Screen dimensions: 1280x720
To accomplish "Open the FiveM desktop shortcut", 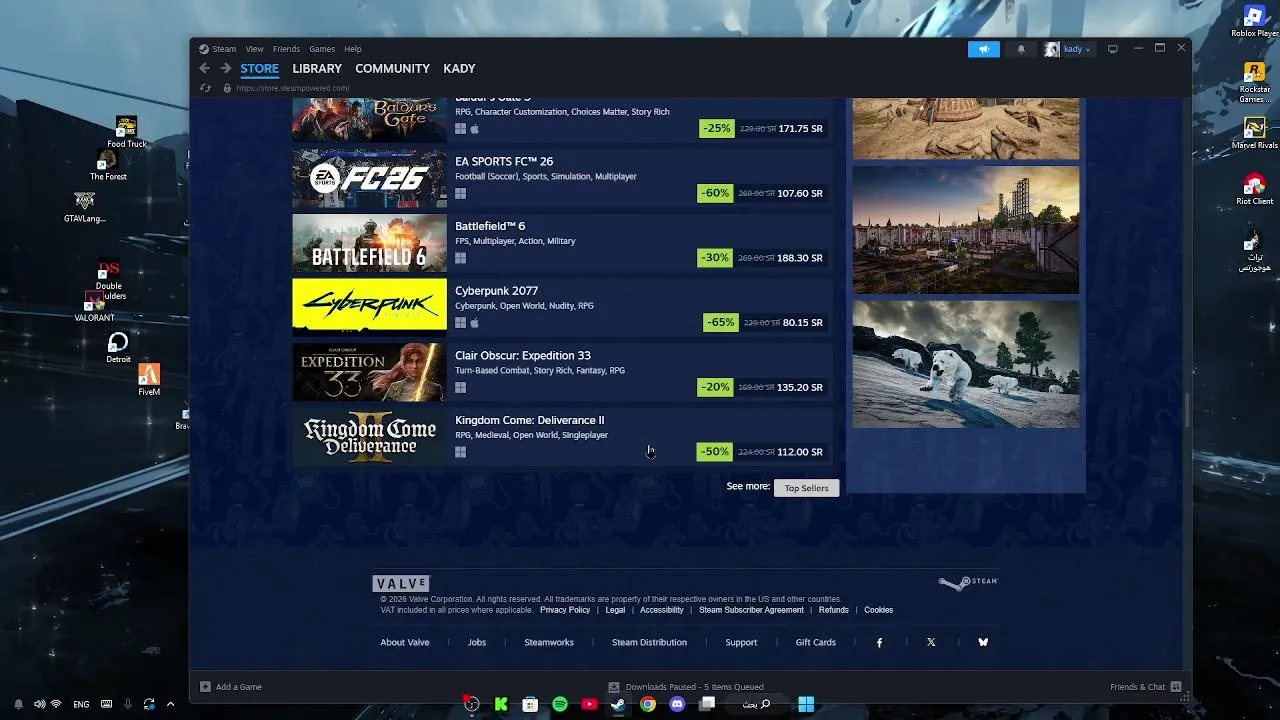I will tap(149, 380).
